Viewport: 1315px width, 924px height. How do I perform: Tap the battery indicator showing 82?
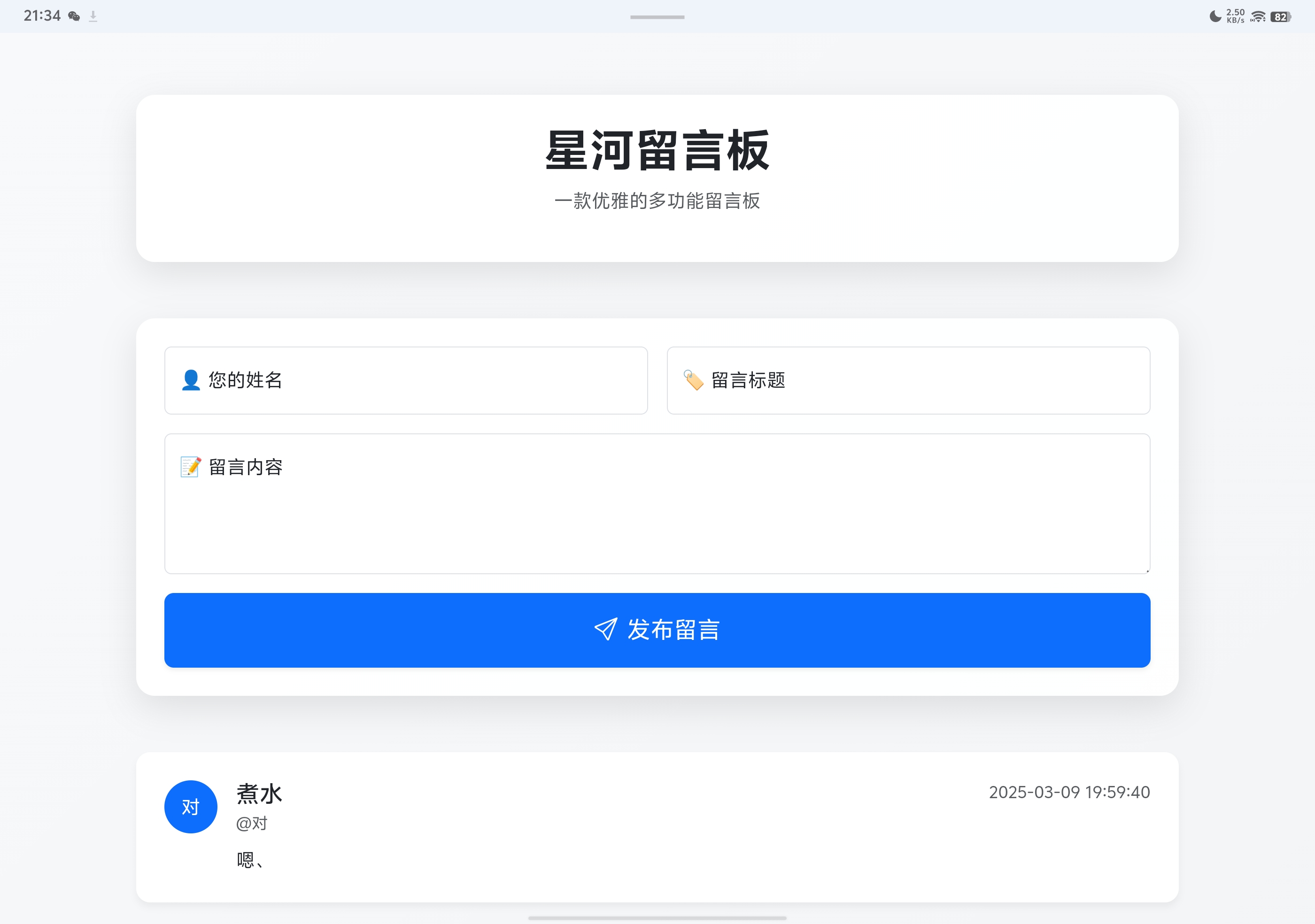coord(1281,16)
